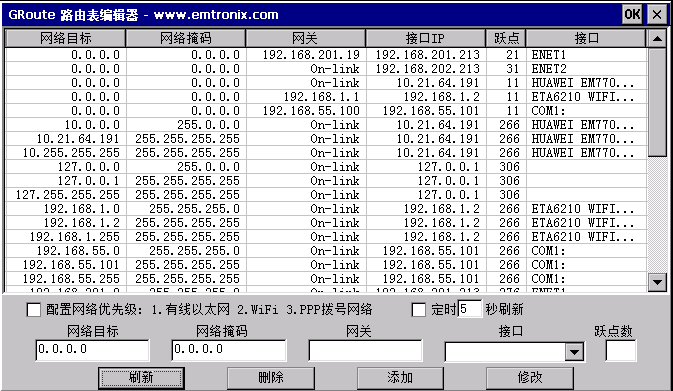Select the ENET1 interface cell with metric 21

[586, 55]
